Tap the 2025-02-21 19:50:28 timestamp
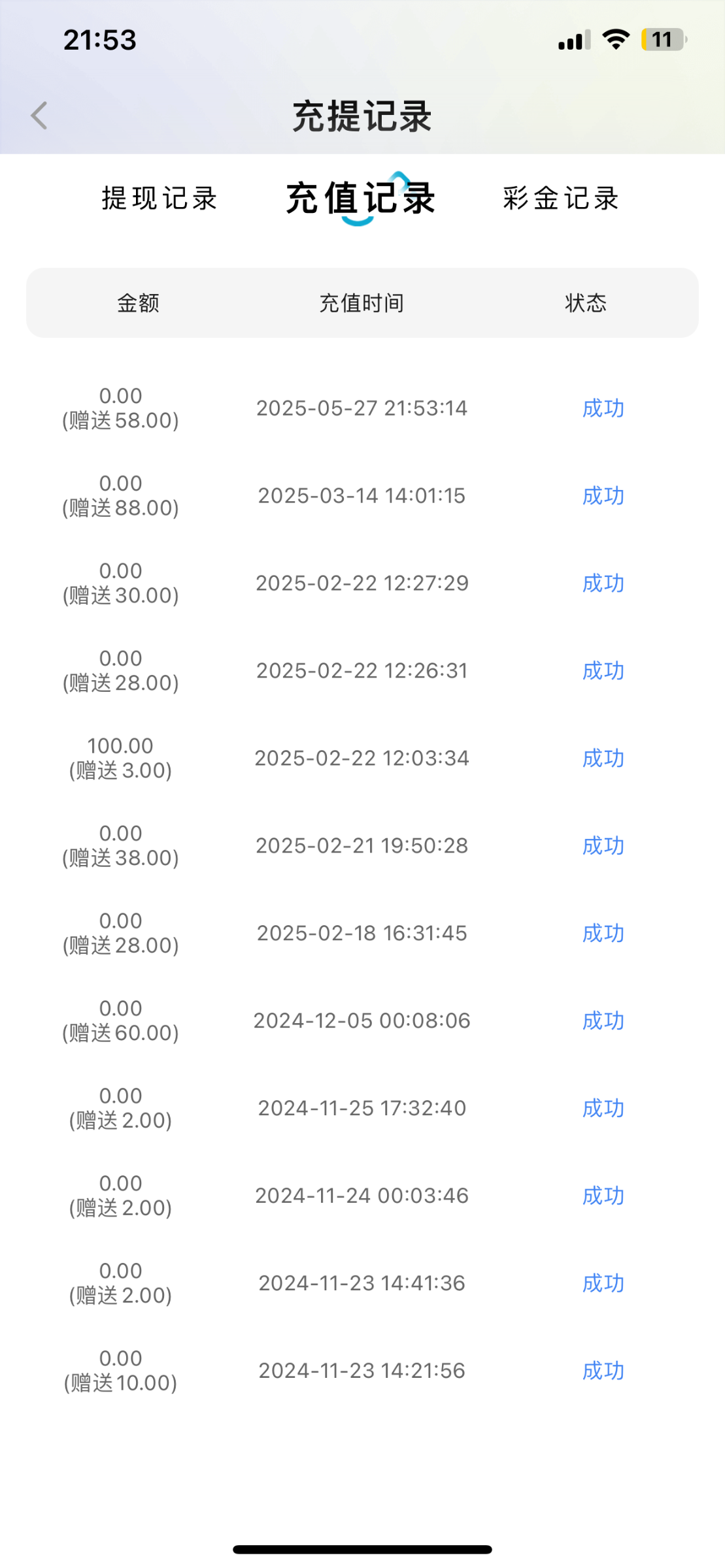 pyautogui.click(x=362, y=846)
